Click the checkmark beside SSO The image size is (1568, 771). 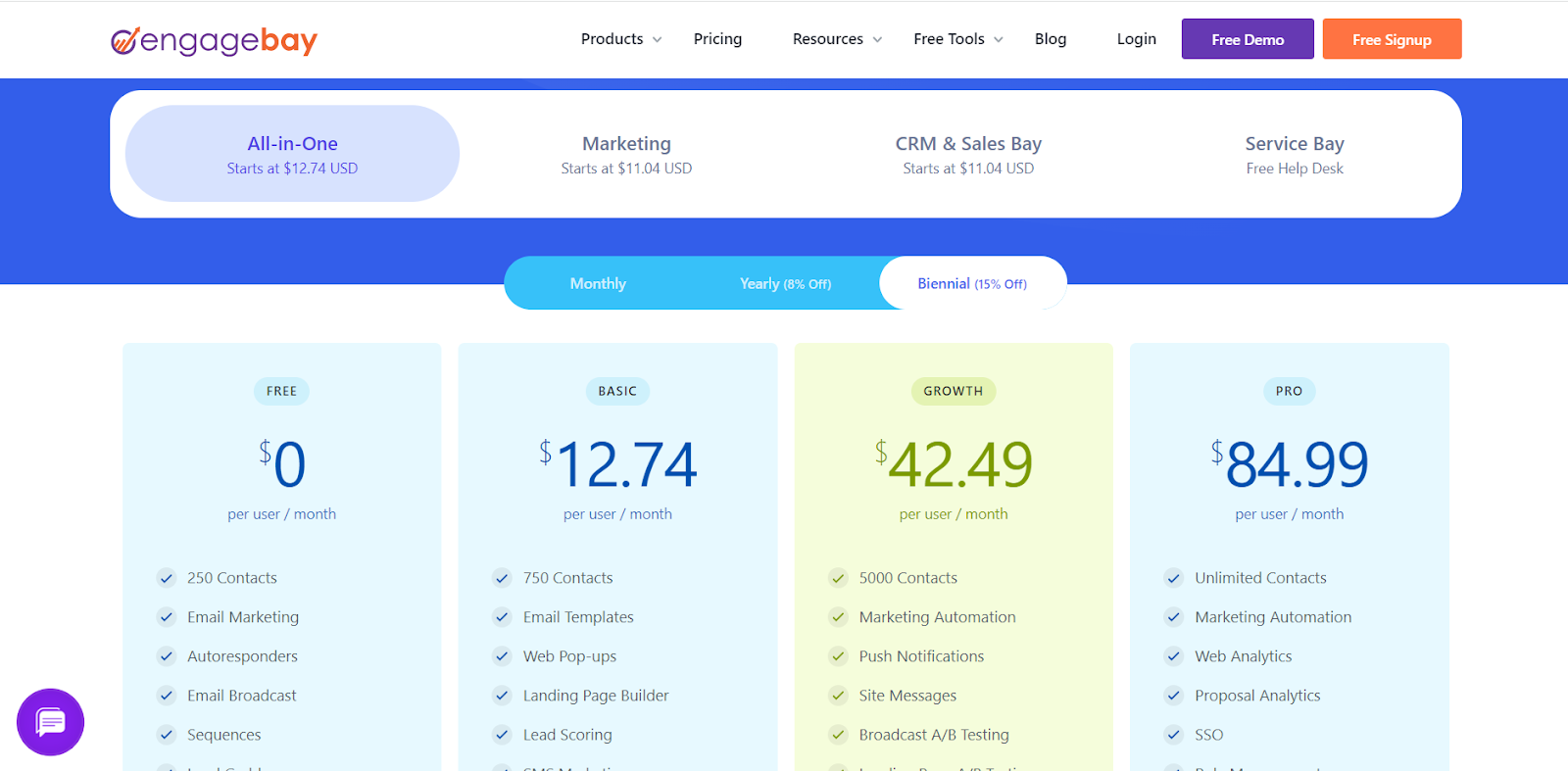coord(1173,735)
